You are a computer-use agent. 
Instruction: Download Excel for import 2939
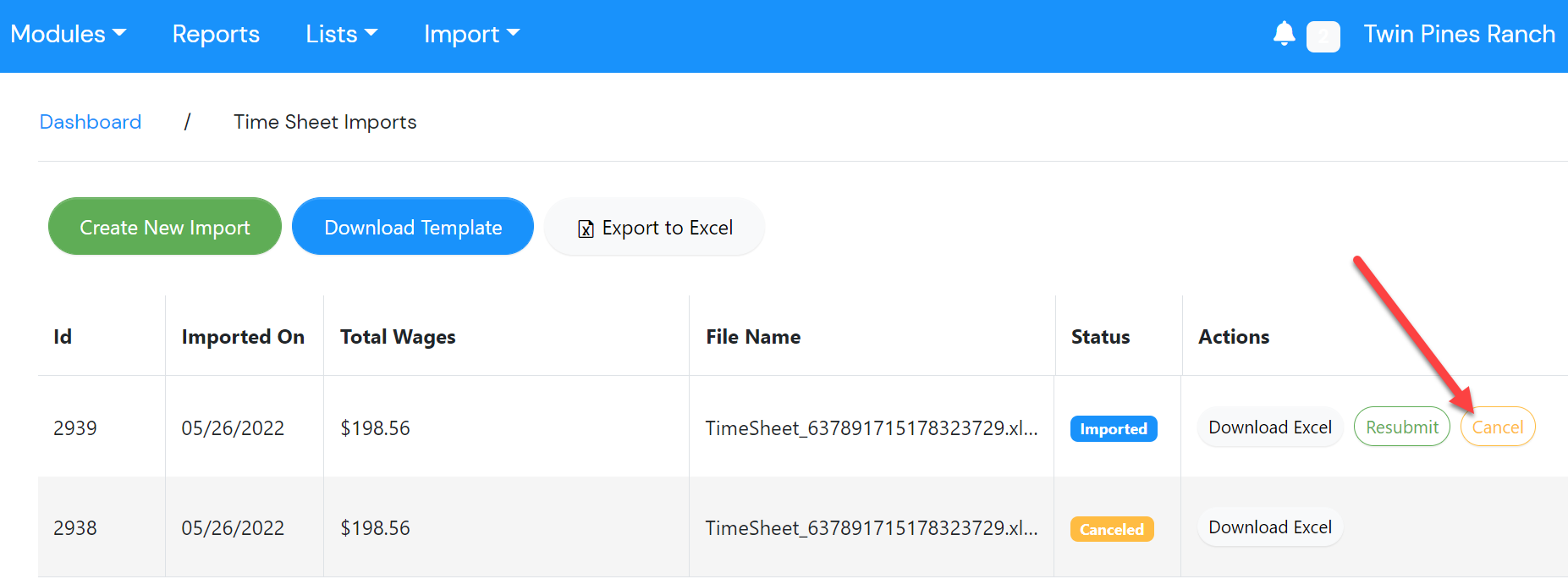(x=1270, y=427)
